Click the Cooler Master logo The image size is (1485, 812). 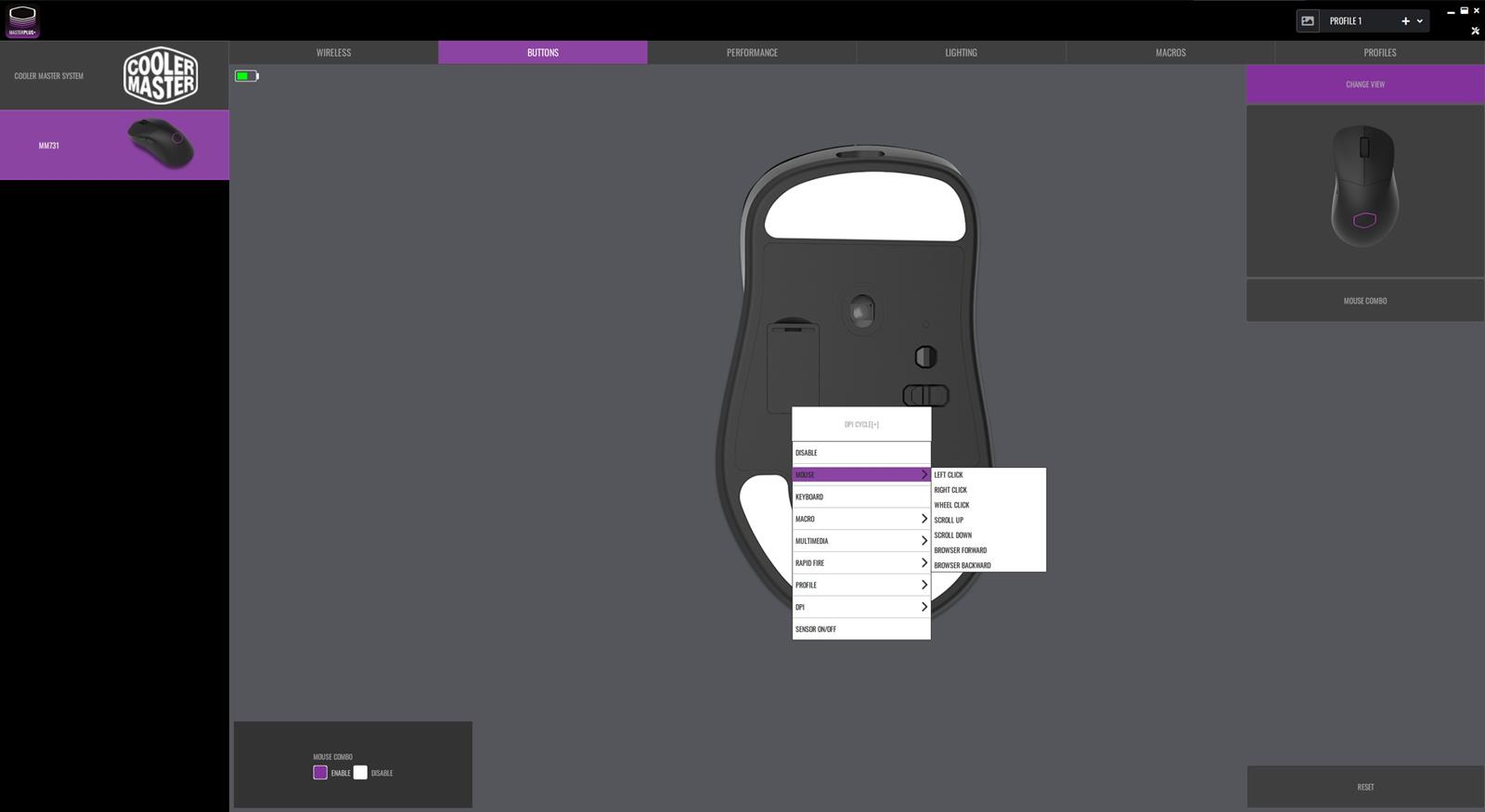(x=160, y=75)
